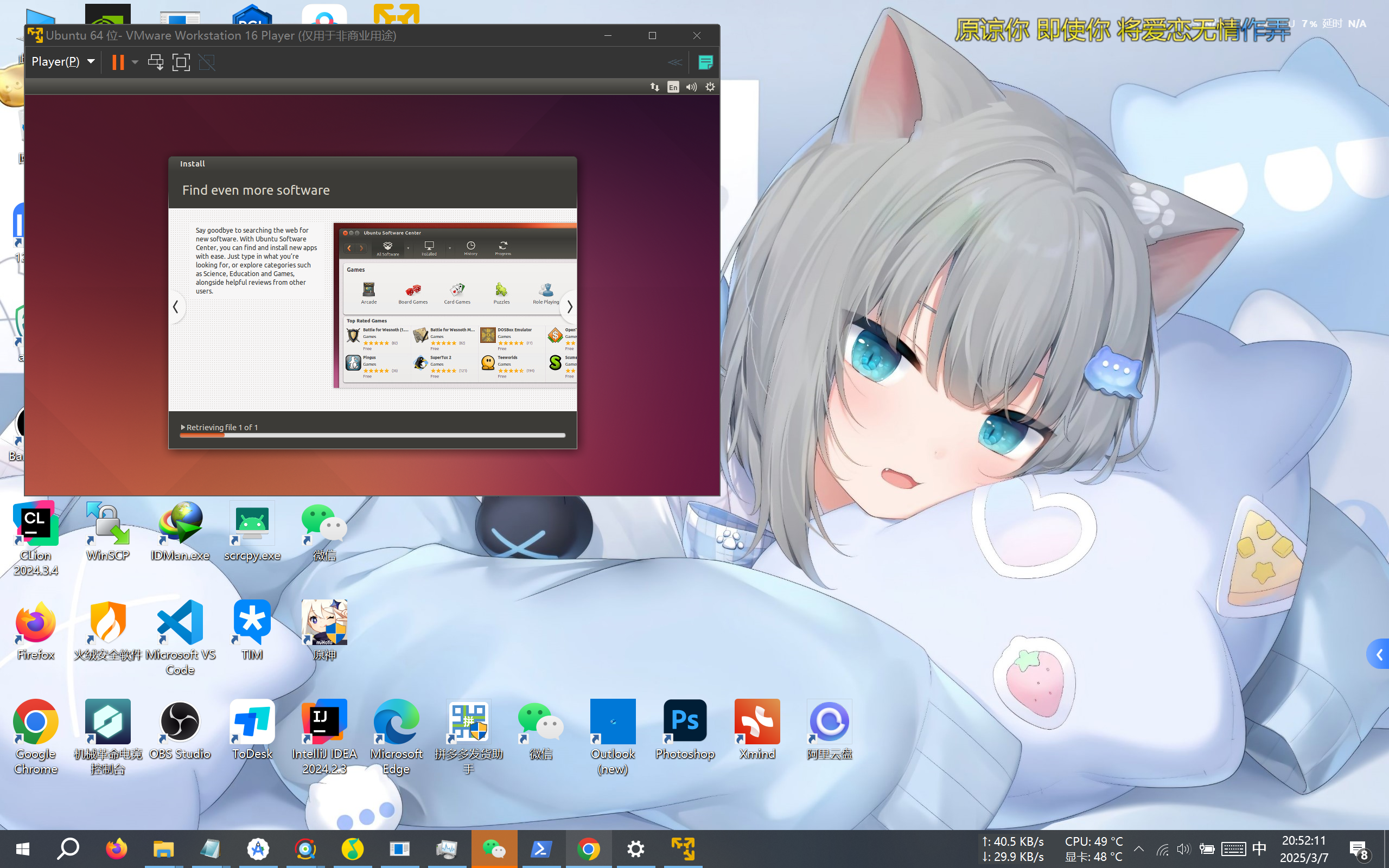Click the installer progress bar
Image resolution: width=1389 pixels, height=868 pixels.
(373, 436)
